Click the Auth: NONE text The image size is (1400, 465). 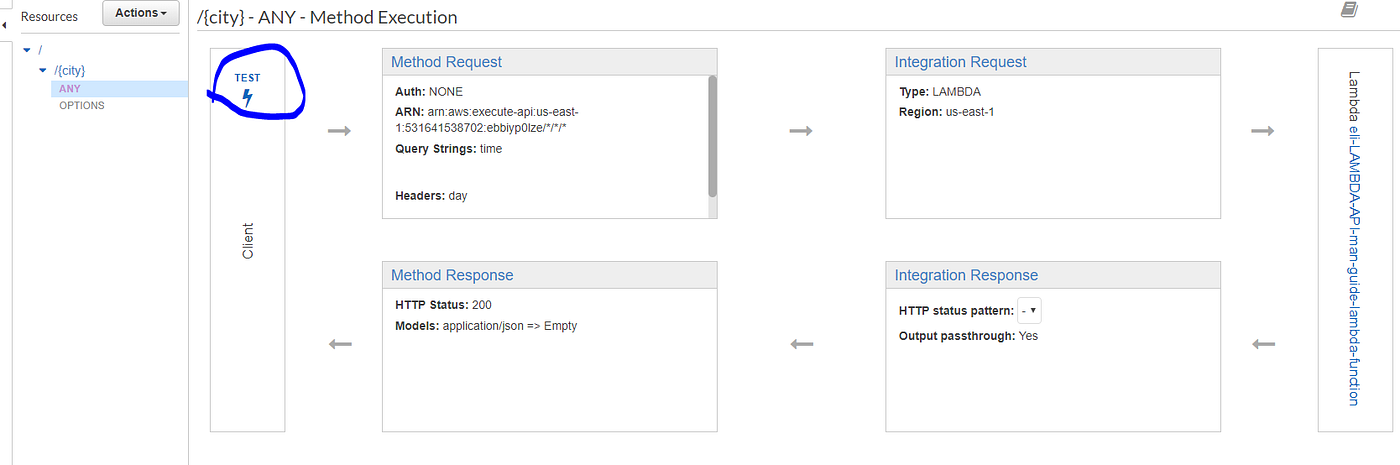pos(429,91)
